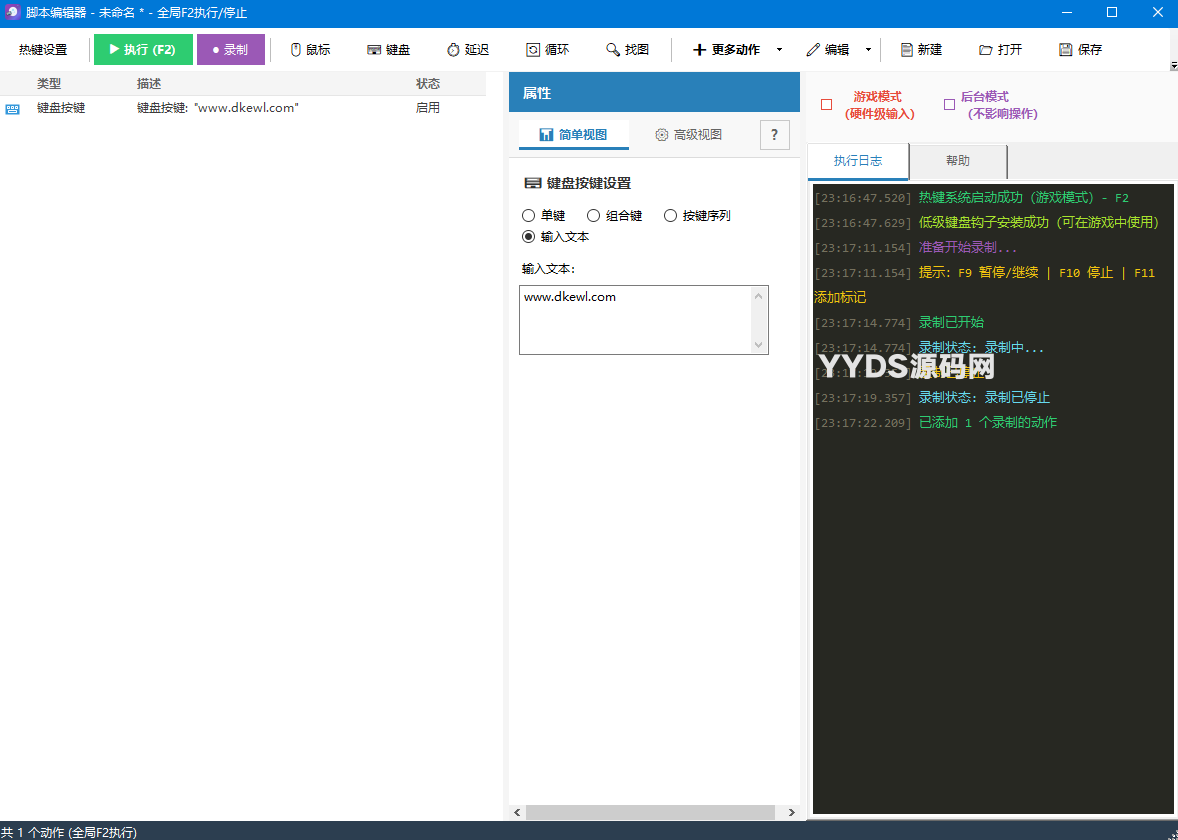Screen dimensions: 1178x840
Task: Start recording with the purple 录制 button
Action: pyautogui.click(x=230, y=50)
